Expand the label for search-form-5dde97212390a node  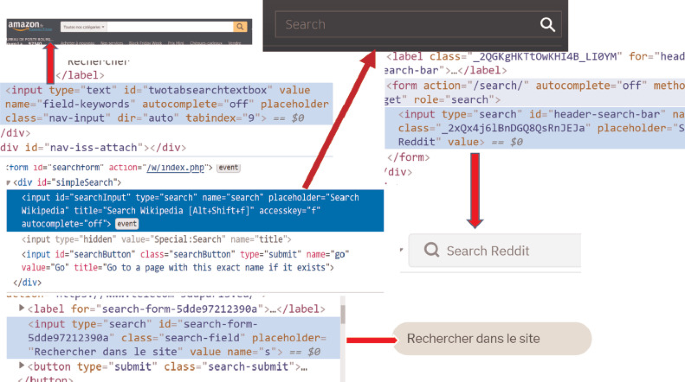21,308
